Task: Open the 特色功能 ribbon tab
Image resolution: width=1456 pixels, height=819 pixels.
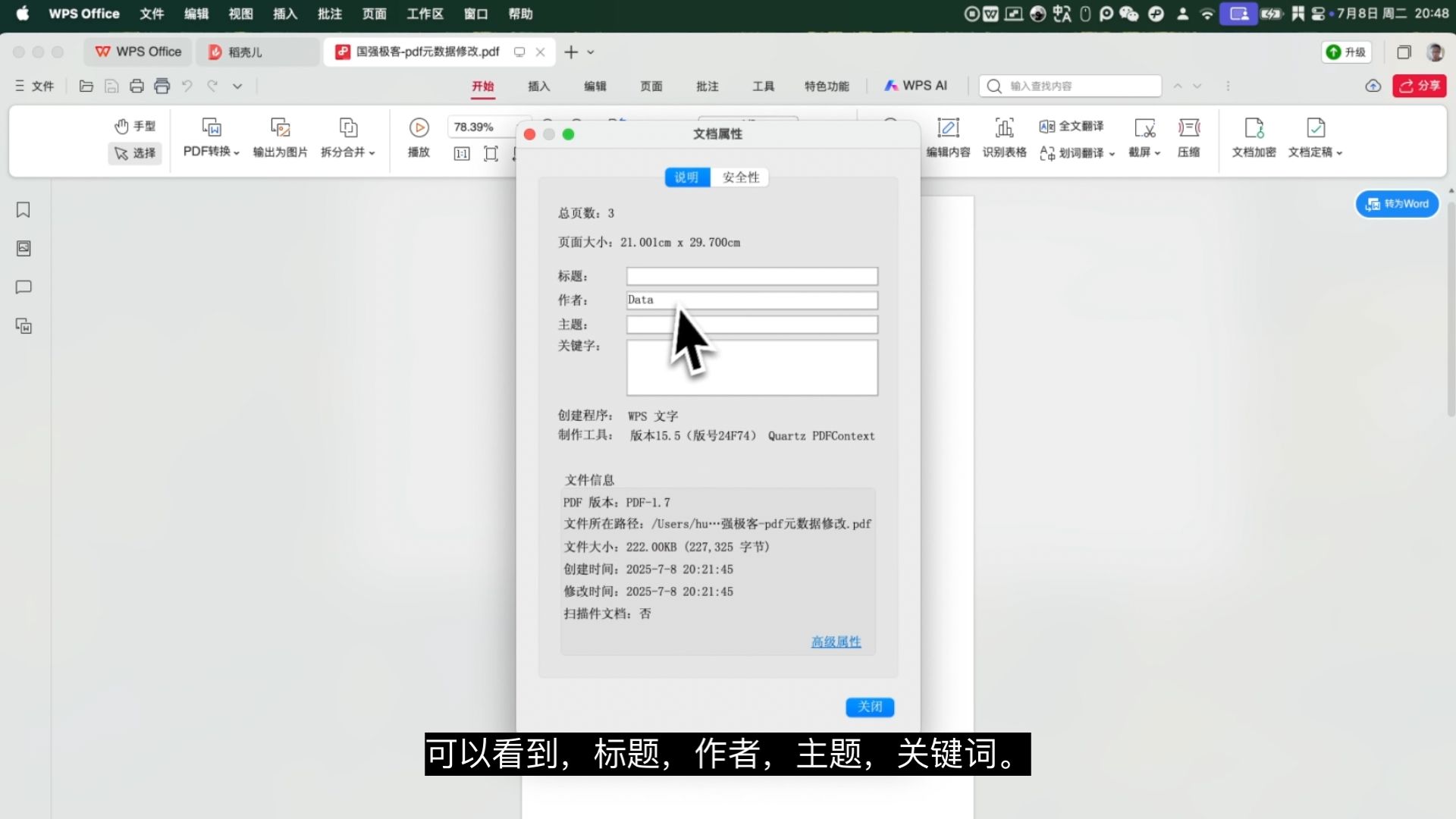Action: [827, 86]
